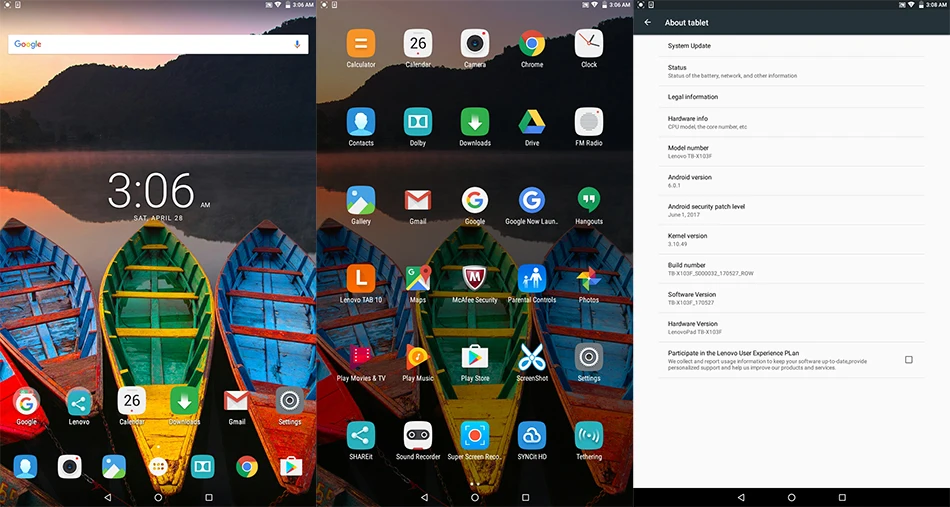Open Contacts in the app drawer
Viewport: 950px width, 507px height.
click(x=360, y=122)
